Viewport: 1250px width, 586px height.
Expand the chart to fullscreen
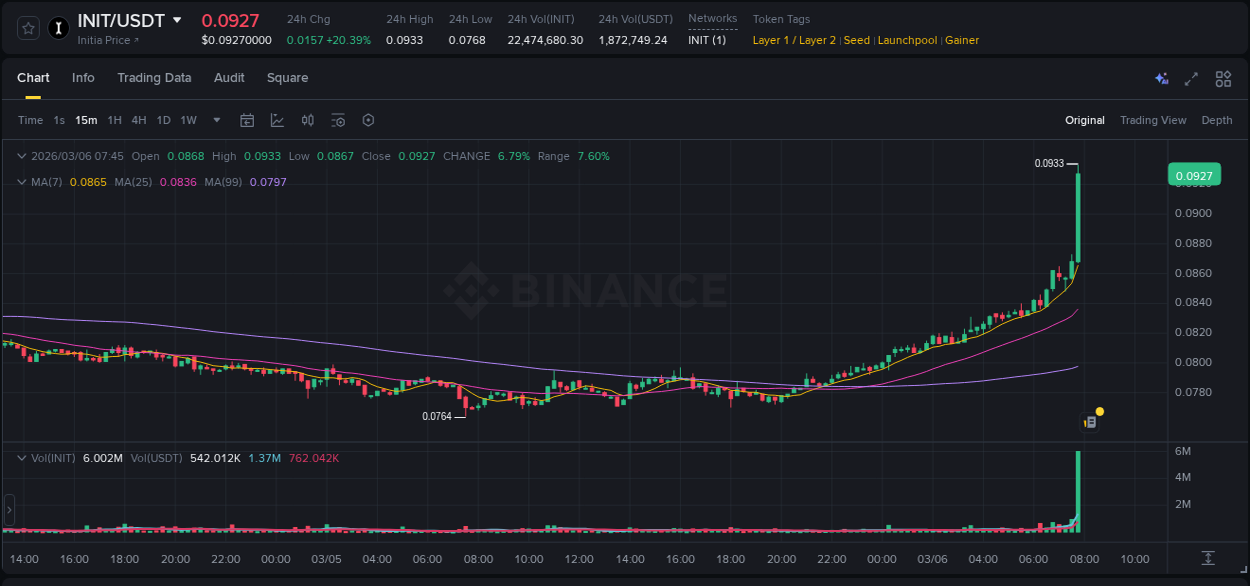(x=1191, y=78)
